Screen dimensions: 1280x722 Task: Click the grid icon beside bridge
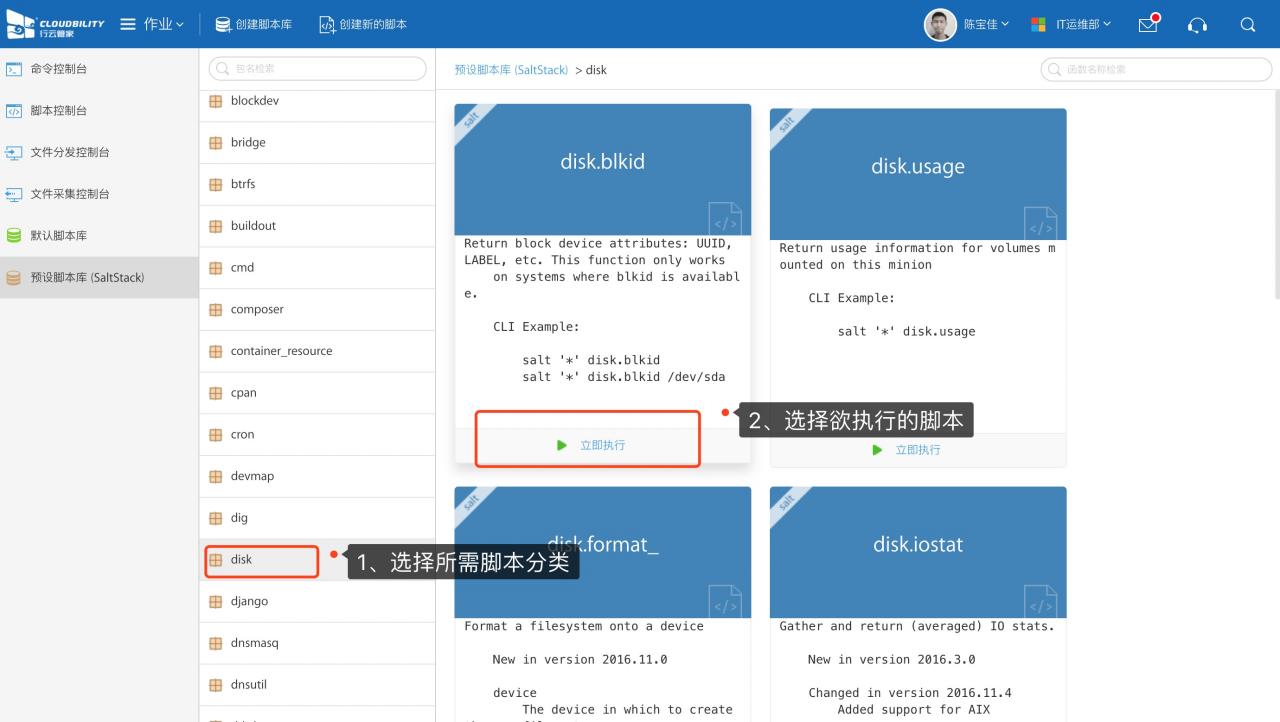click(x=215, y=142)
